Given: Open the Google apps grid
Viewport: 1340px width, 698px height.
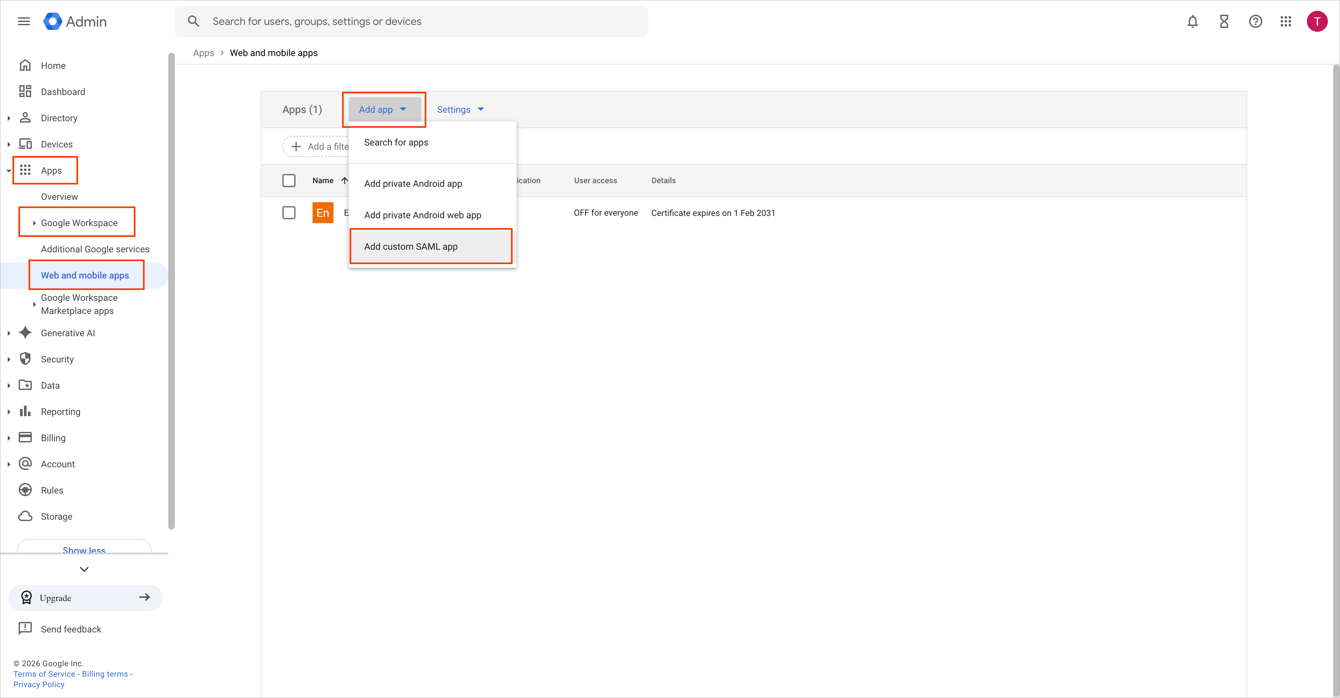Looking at the screenshot, I should coord(1286,21).
